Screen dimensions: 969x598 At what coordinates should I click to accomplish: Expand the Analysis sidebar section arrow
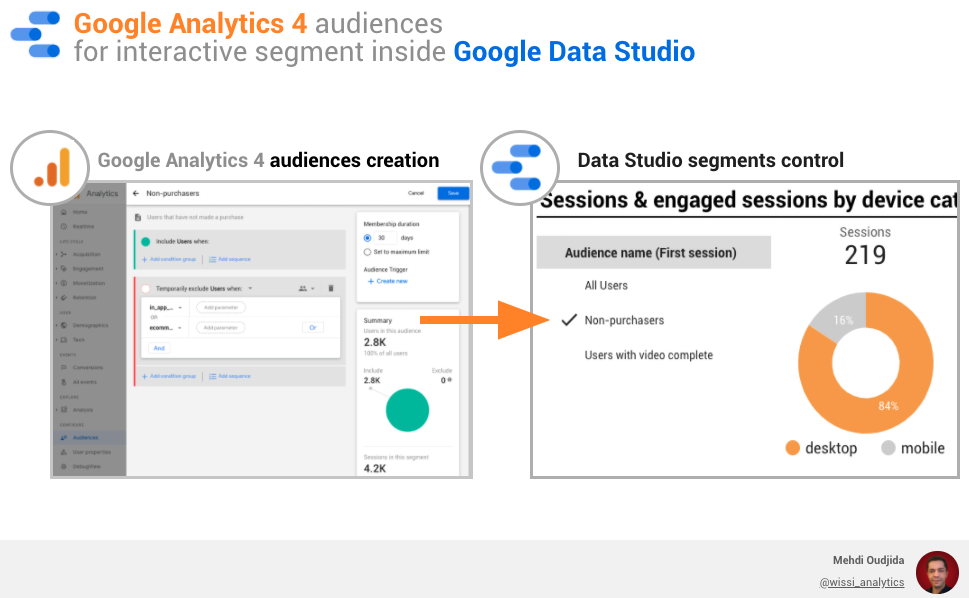point(57,410)
